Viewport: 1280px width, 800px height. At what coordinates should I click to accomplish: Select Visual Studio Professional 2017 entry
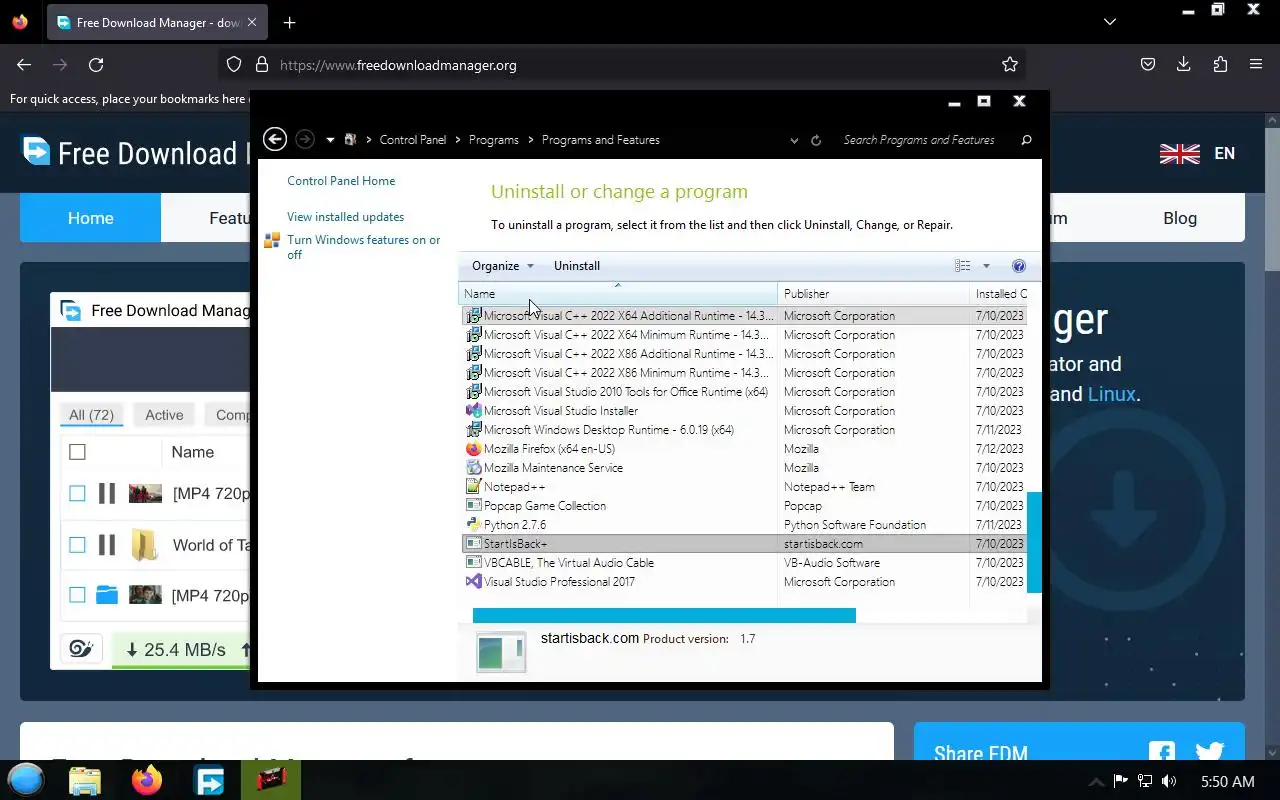pos(744,582)
